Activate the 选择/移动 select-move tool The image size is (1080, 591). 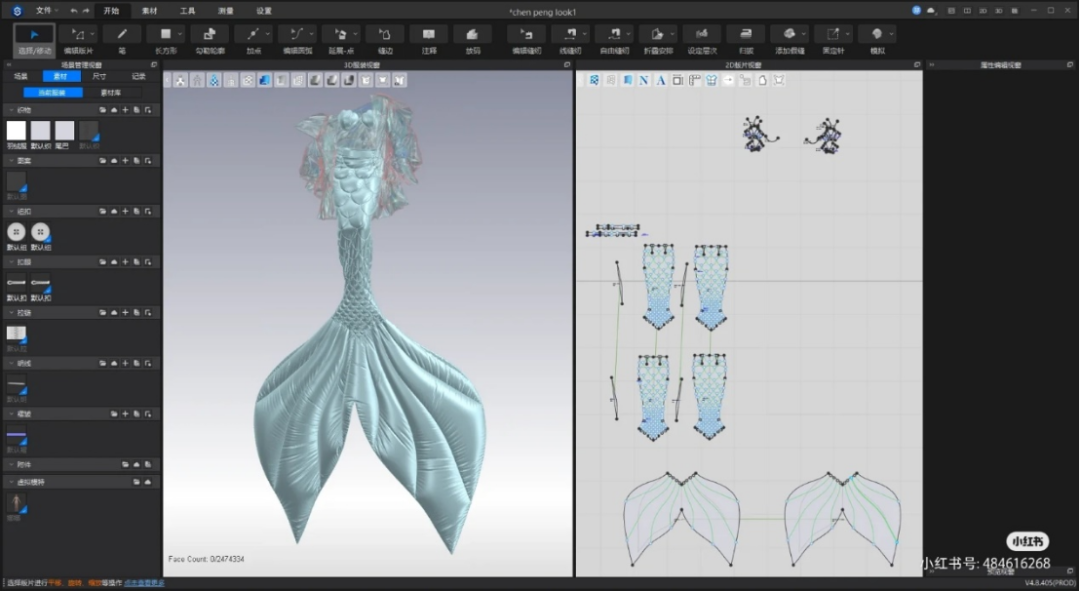pos(34,40)
